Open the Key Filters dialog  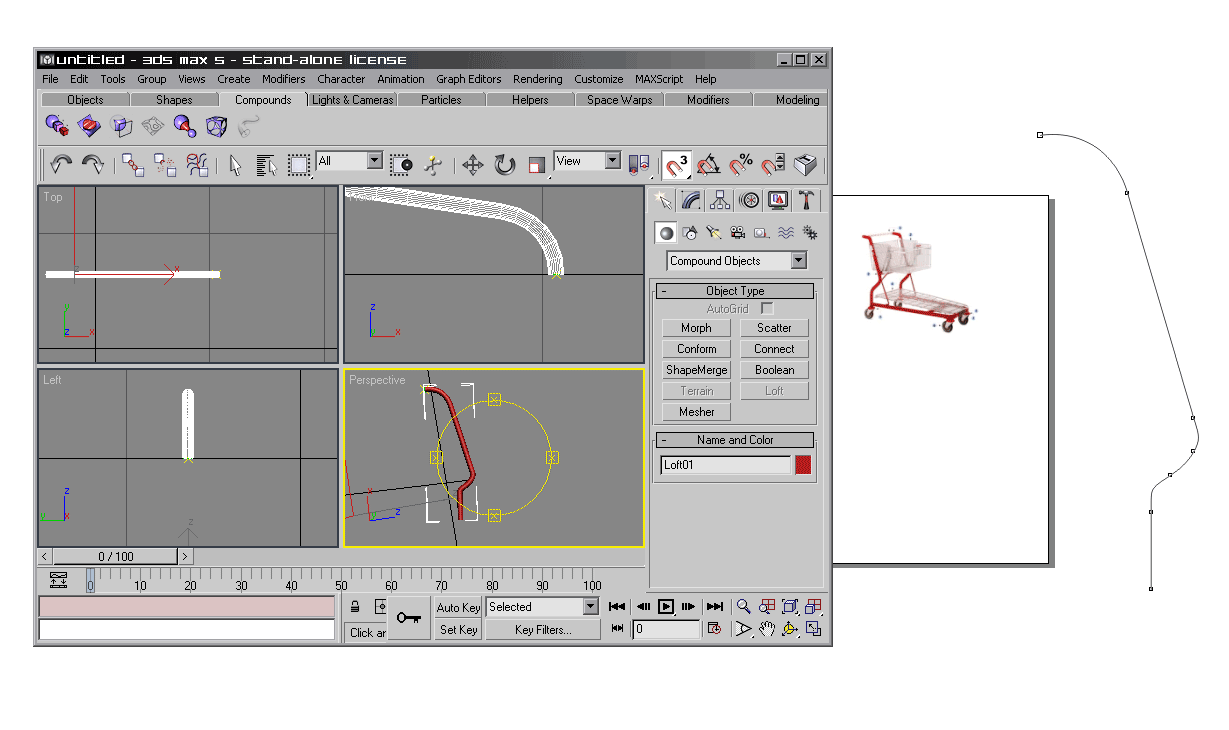pos(543,630)
